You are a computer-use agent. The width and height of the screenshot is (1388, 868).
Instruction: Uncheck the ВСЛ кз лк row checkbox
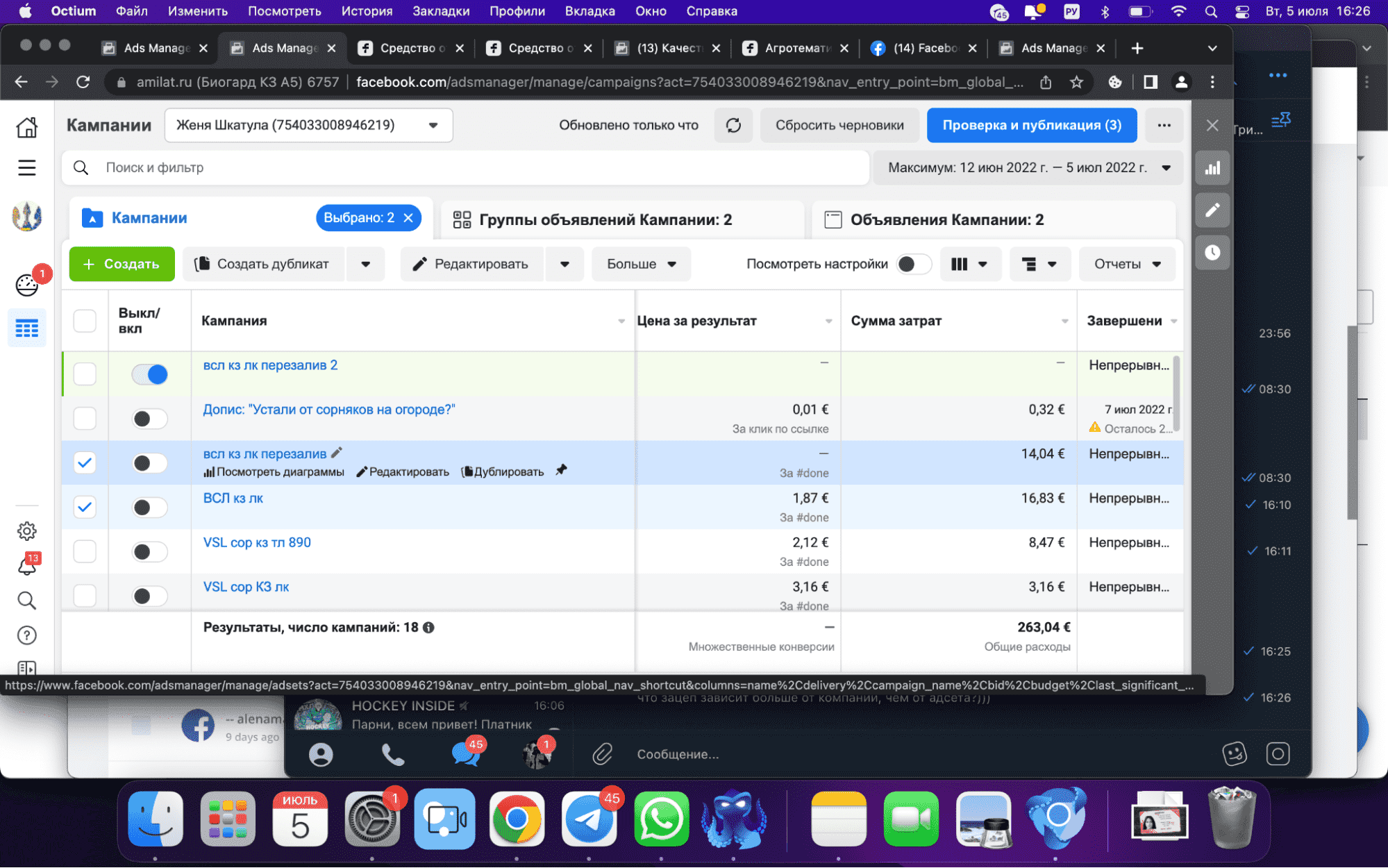(x=85, y=507)
